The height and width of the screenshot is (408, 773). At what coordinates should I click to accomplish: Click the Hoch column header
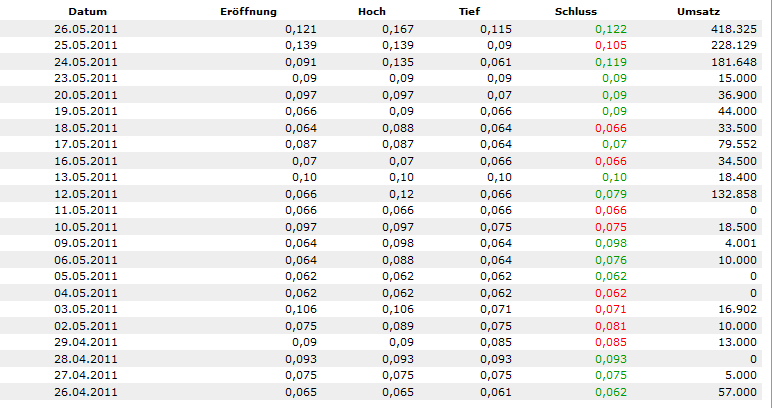point(371,11)
